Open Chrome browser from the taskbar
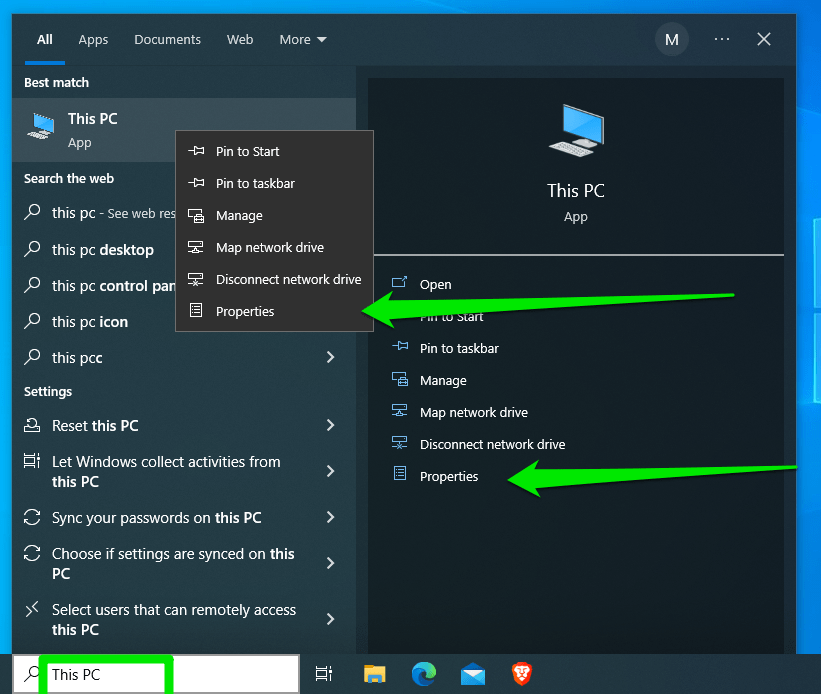 (423, 674)
